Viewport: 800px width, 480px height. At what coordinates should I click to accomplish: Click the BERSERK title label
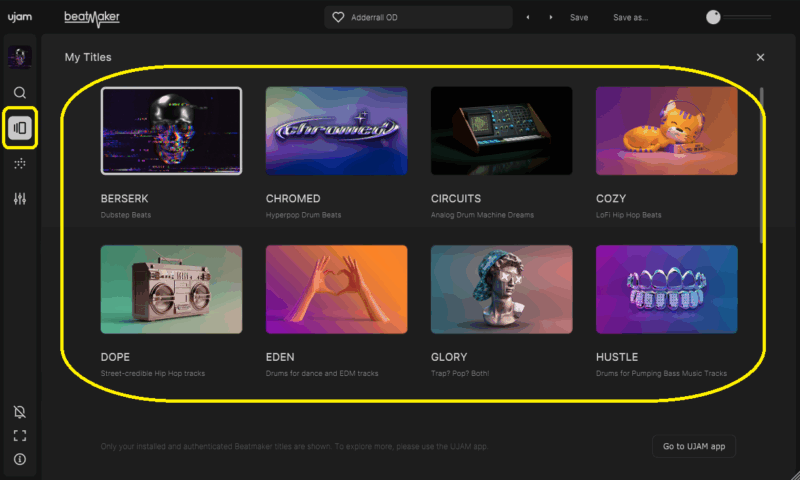coord(124,198)
